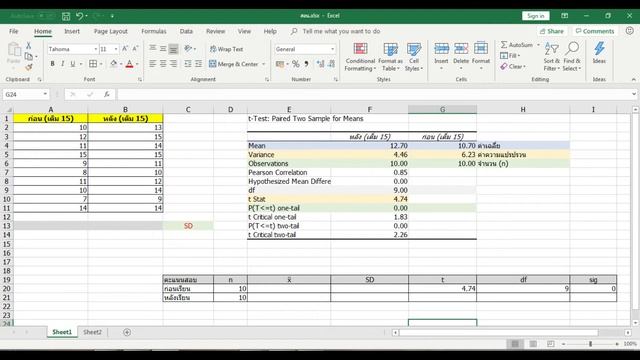
Task: Decrease font size with smaller A
Action: 135,49
